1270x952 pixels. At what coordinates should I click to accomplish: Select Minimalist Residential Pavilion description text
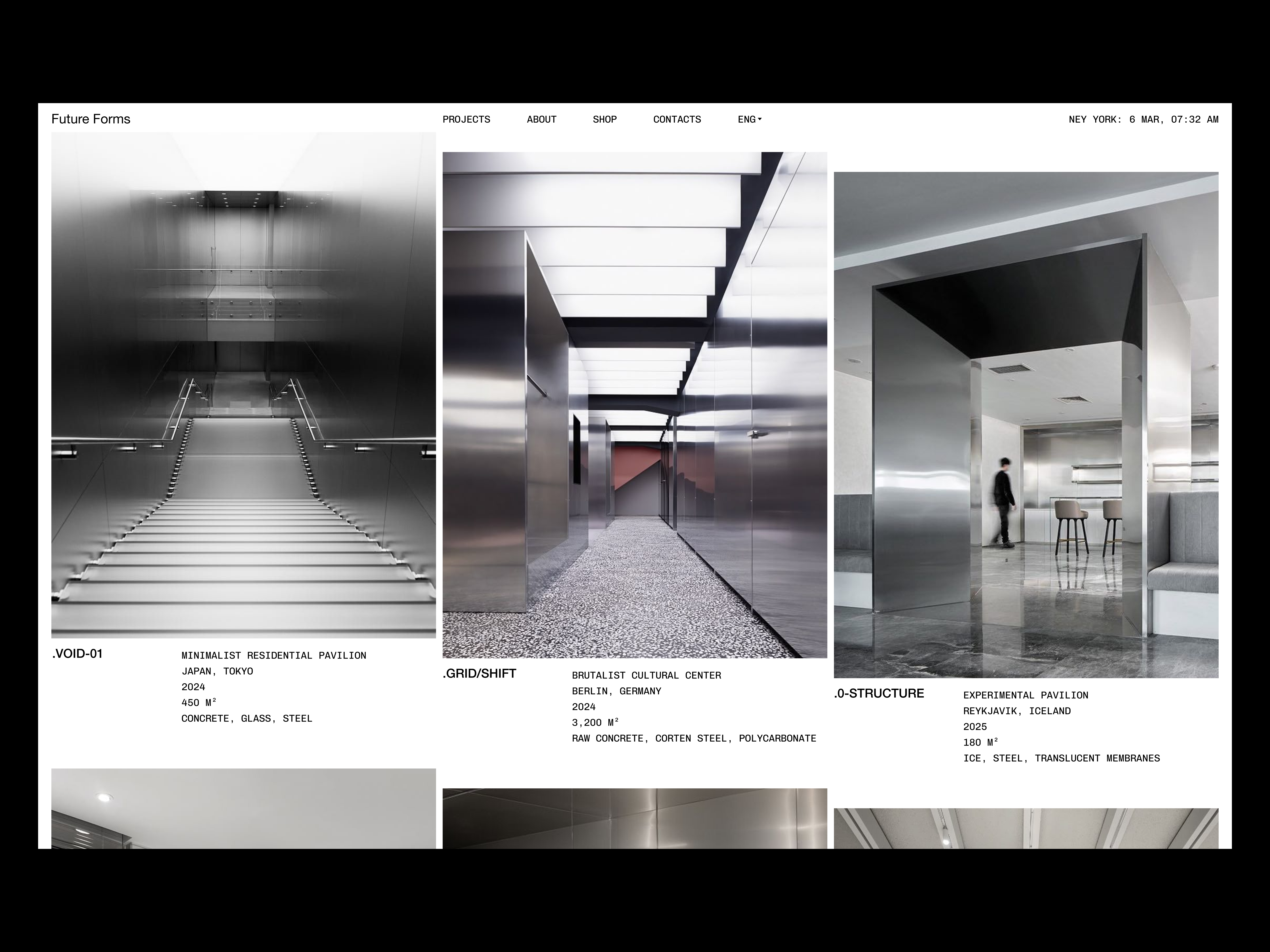click(x=273, y=655)
